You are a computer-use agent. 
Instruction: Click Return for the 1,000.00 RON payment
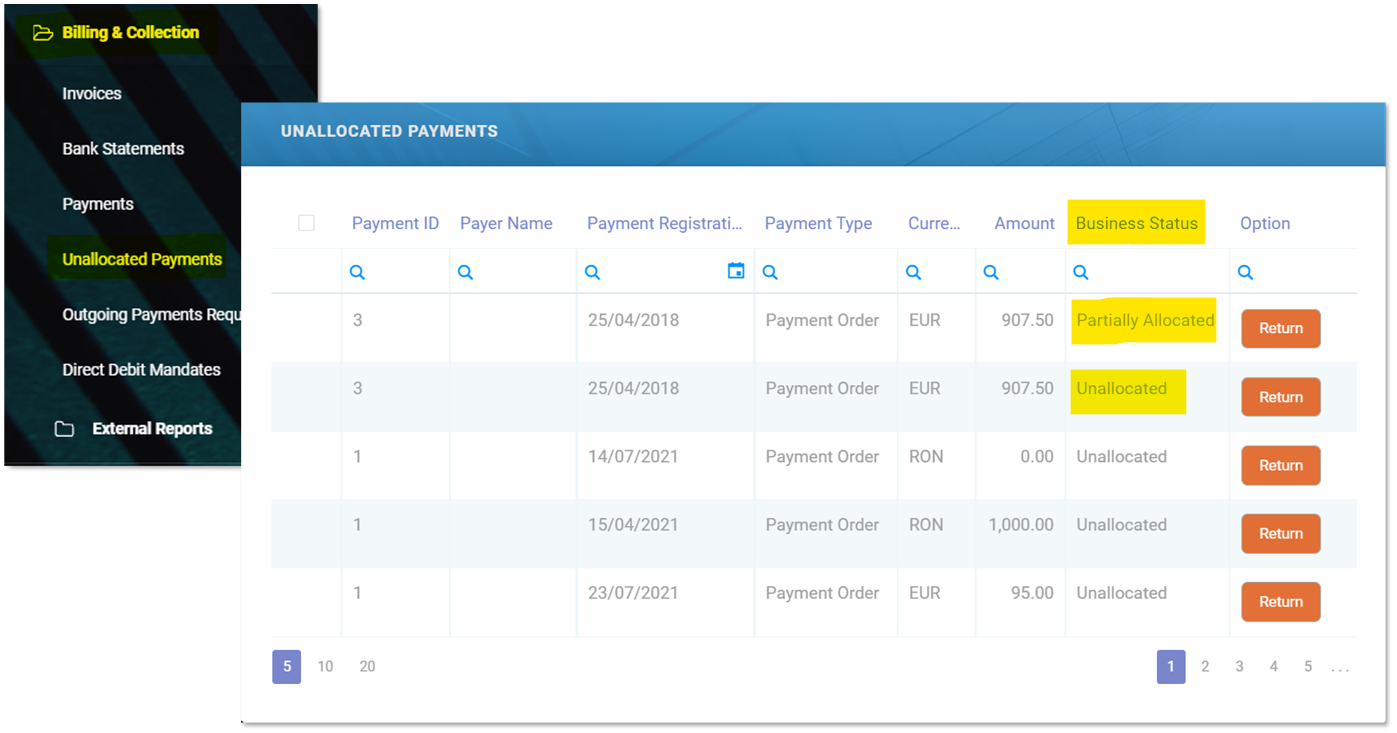tap(1280, 534)
